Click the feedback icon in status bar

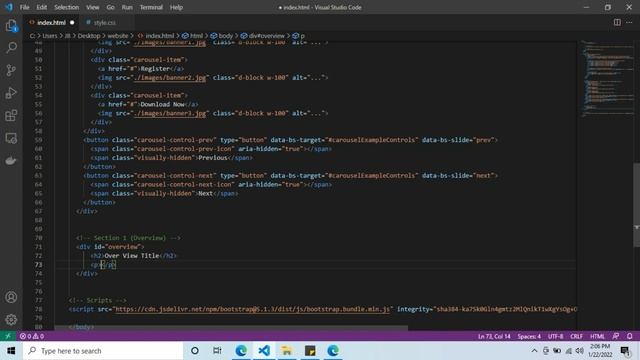(616, 336)
